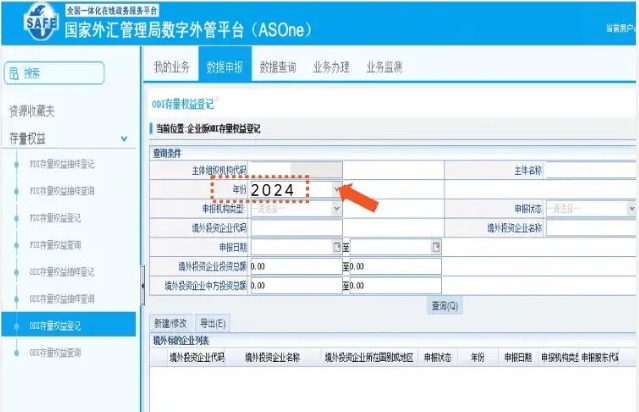Viewport: 639px width, 412px height.
Task: Switch to the 我的业务 tab
Action: pos(172,67)
